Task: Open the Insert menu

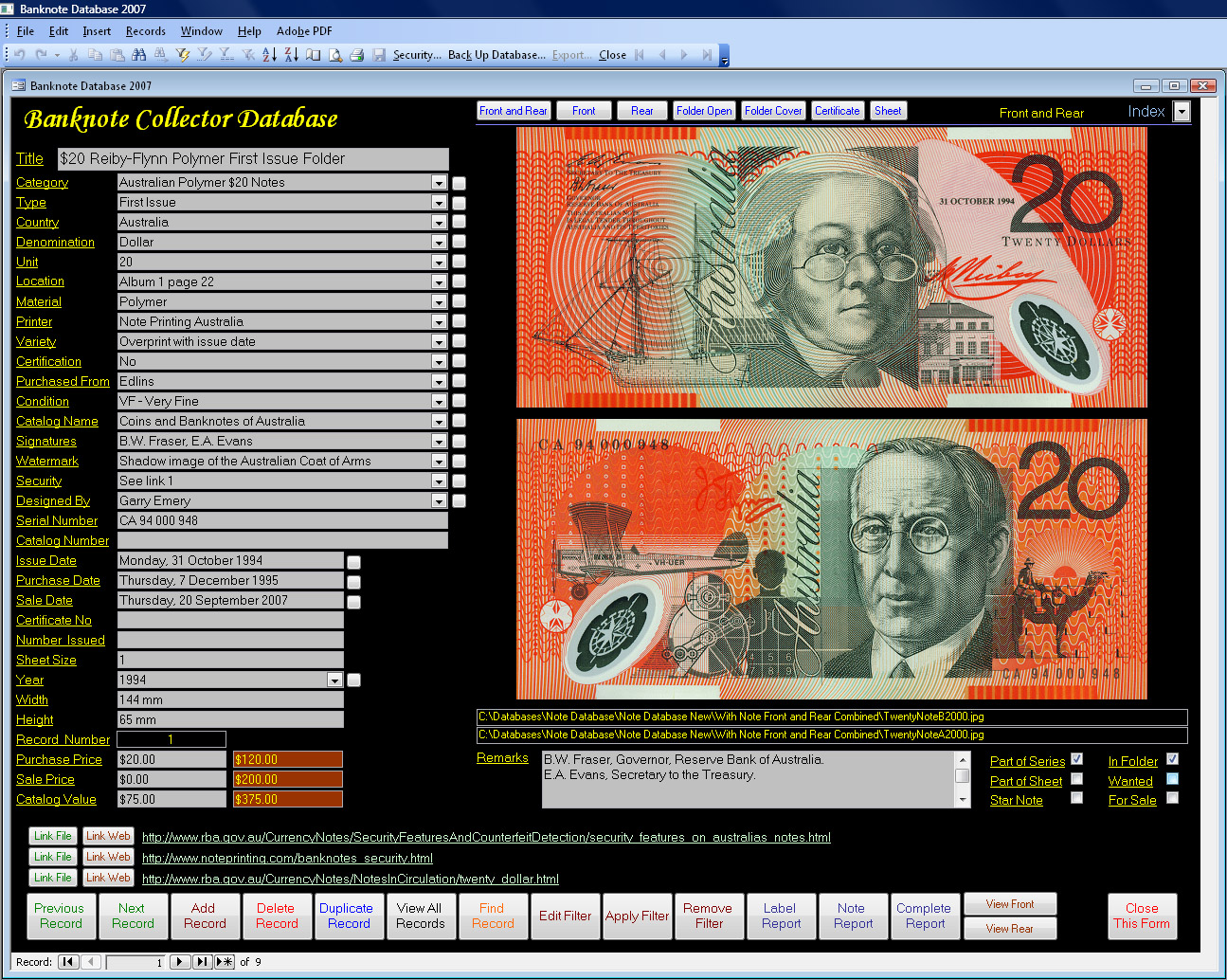Action: click(x=97, y=31)
